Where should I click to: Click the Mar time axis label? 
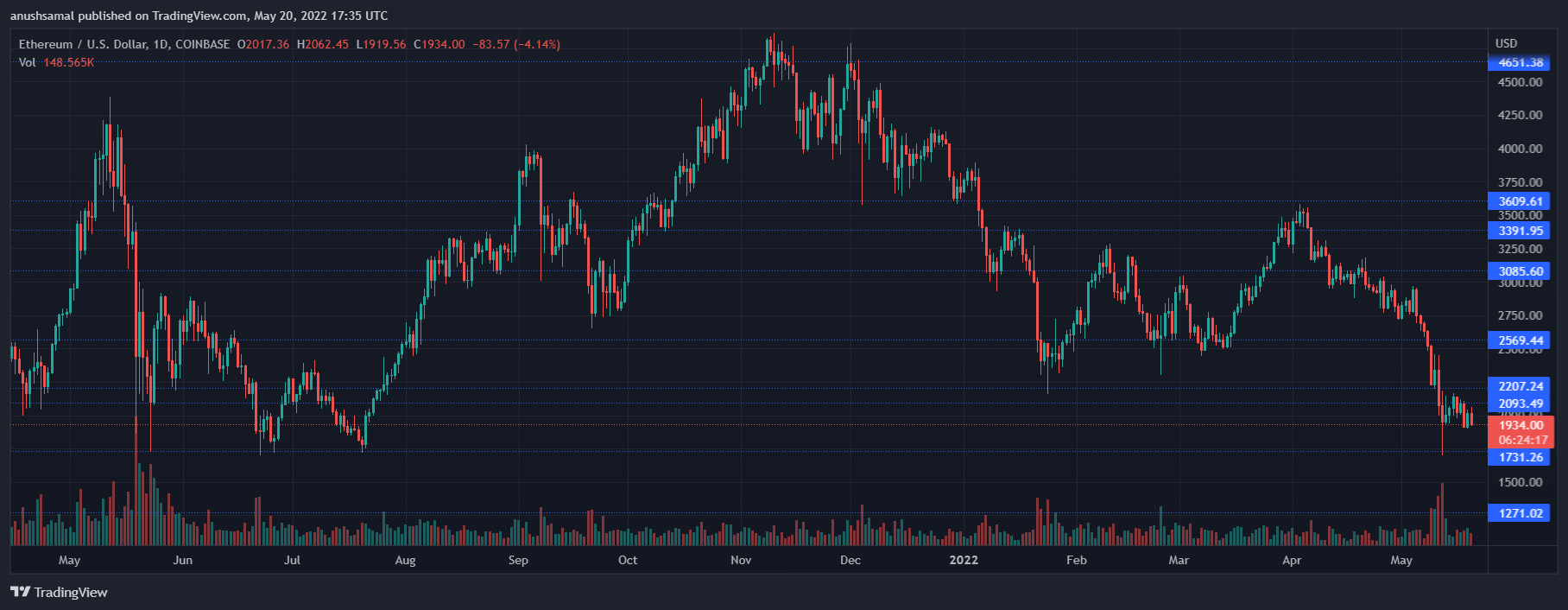tap(1179, 560)
